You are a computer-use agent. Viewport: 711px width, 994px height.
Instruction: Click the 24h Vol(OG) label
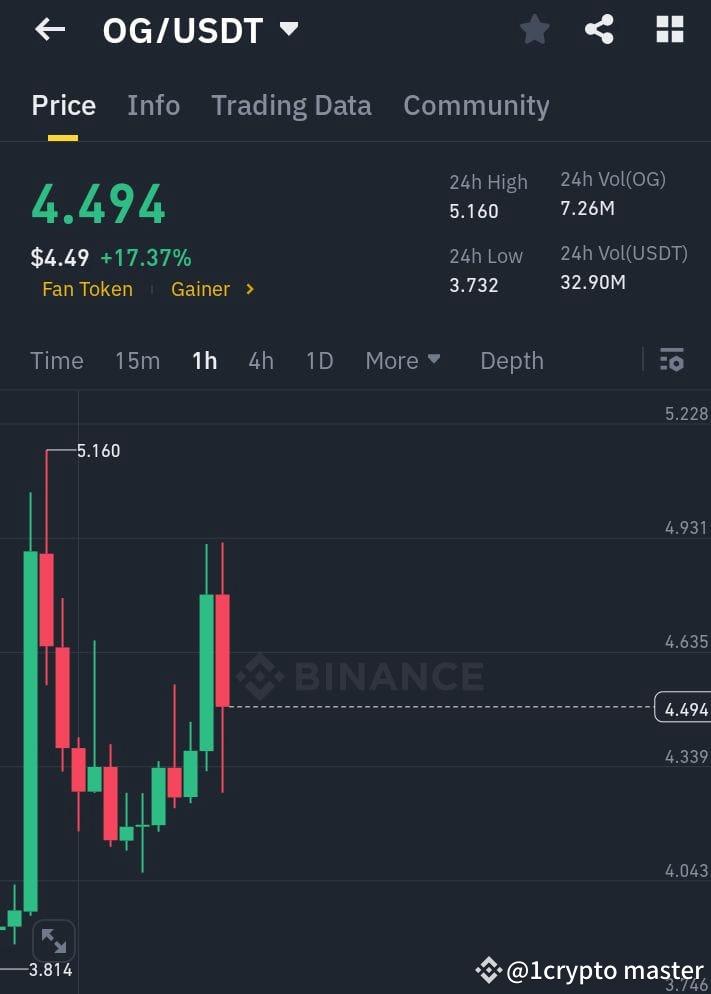coord(613,180)
